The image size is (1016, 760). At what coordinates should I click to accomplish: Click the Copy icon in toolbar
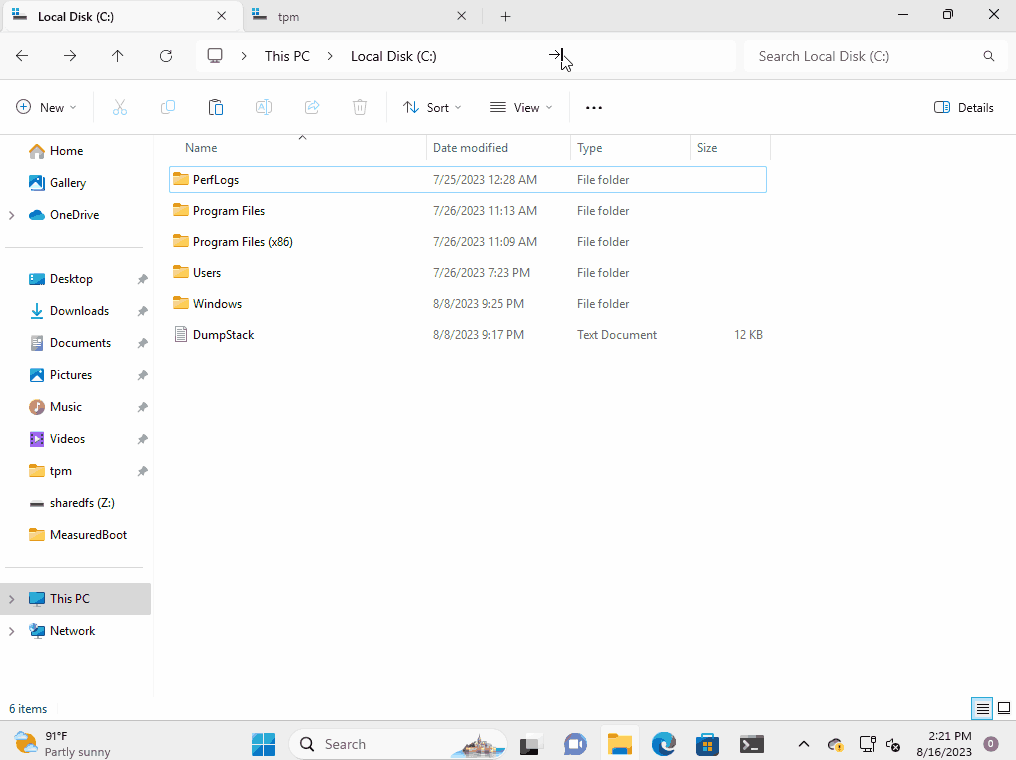tap(168, 108)
